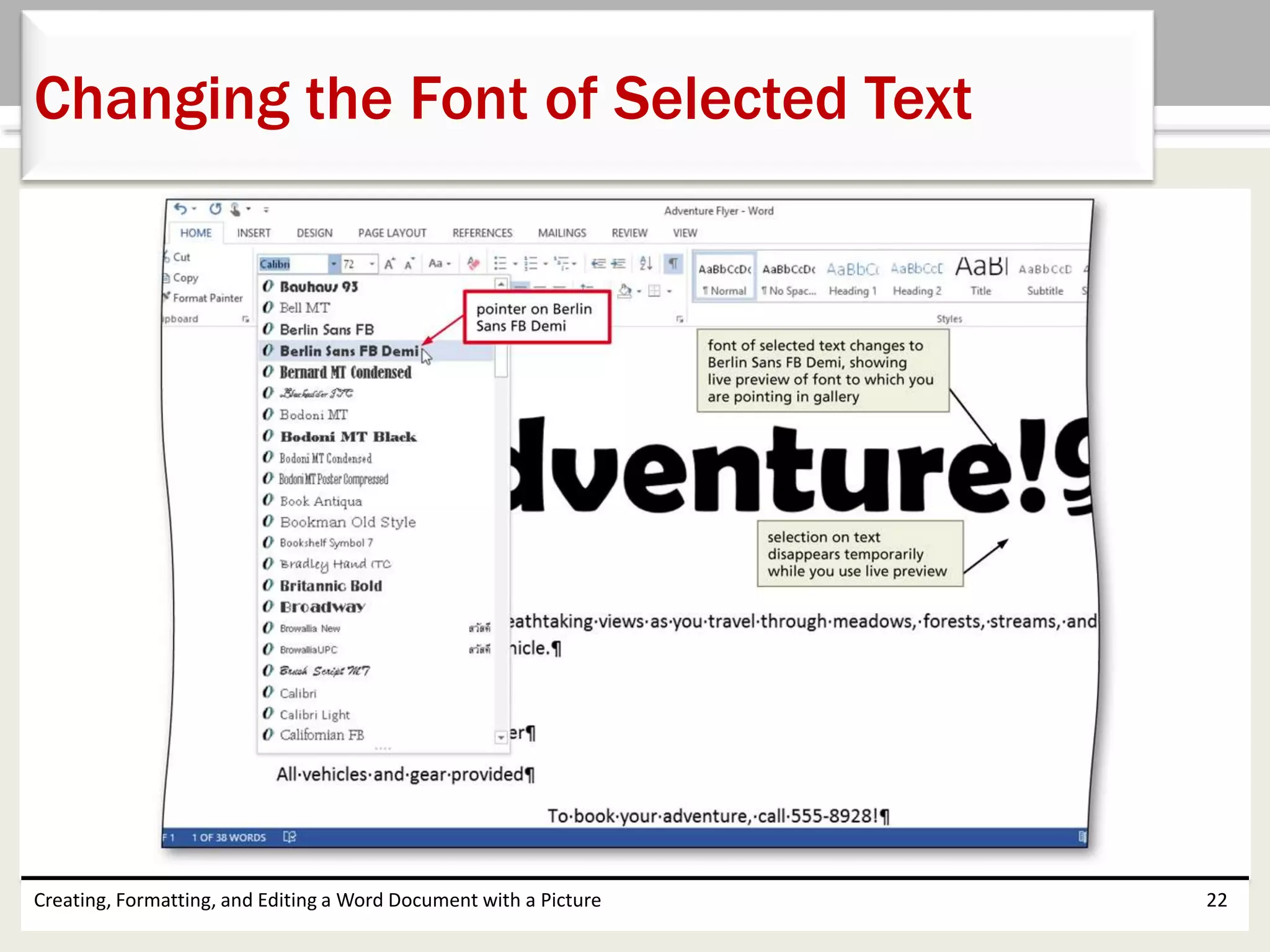Click the Sort icon
1270x952 pixels.
646,263
